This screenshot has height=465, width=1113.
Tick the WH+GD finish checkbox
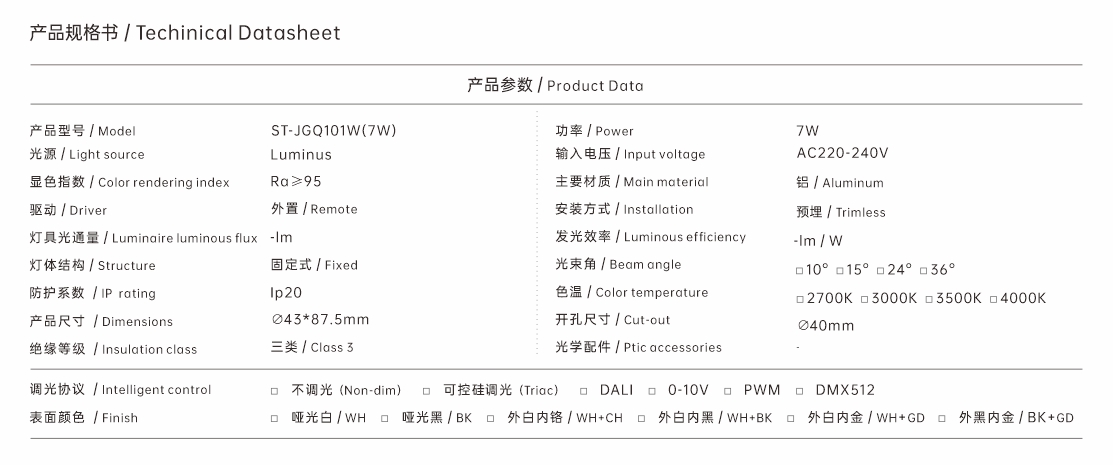791,419
